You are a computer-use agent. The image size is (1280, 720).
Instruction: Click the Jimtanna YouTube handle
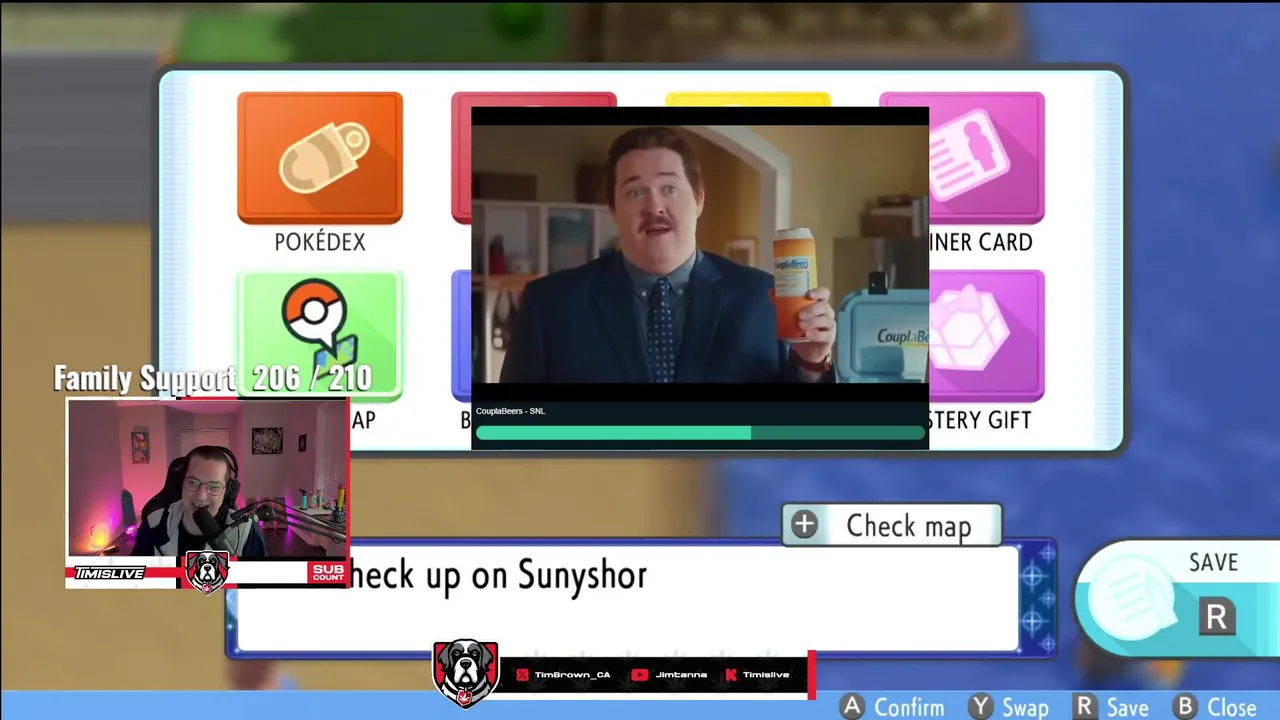[681, 675]
